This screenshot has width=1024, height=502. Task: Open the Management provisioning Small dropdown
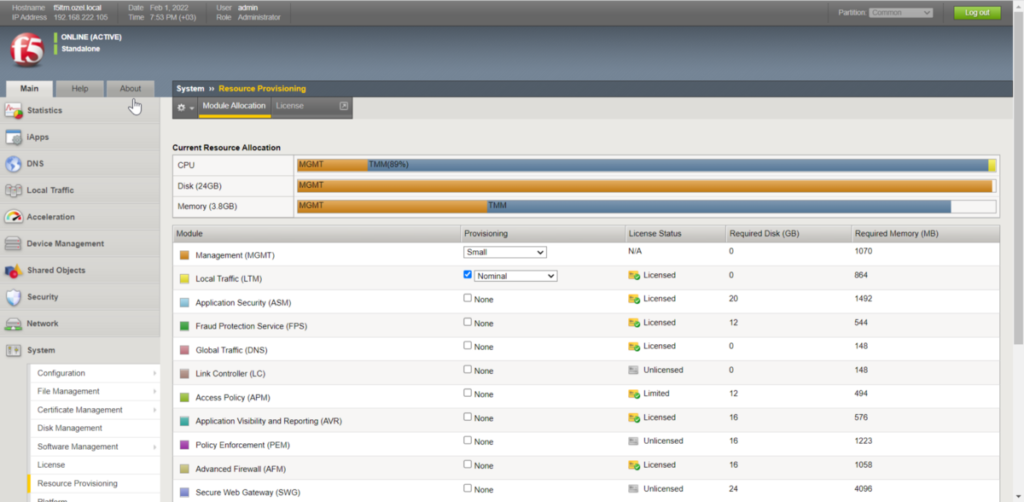(x=505, y=252)
